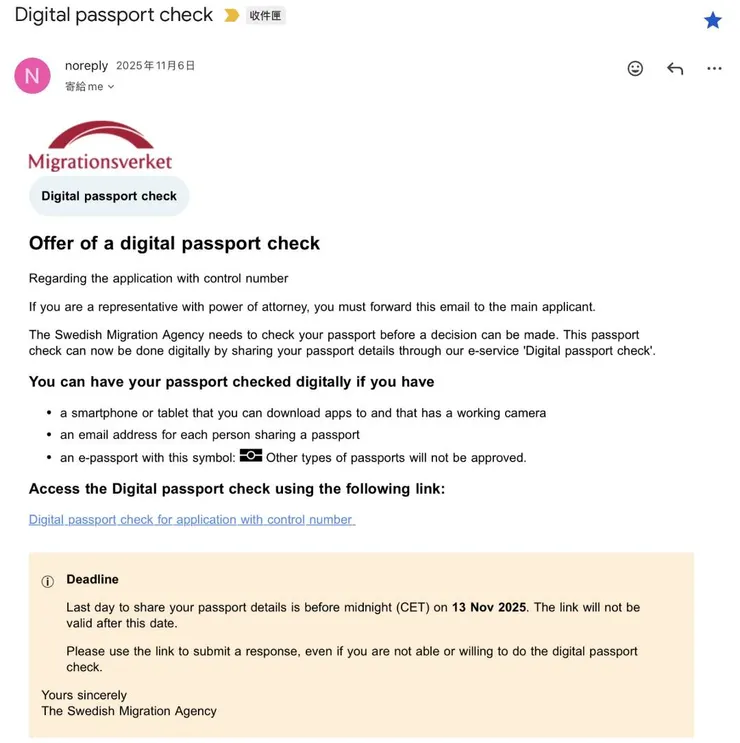This screenshot has width=740, height=743.
Task: Click the Offer of a digital passport check heading
Action: 174,243
